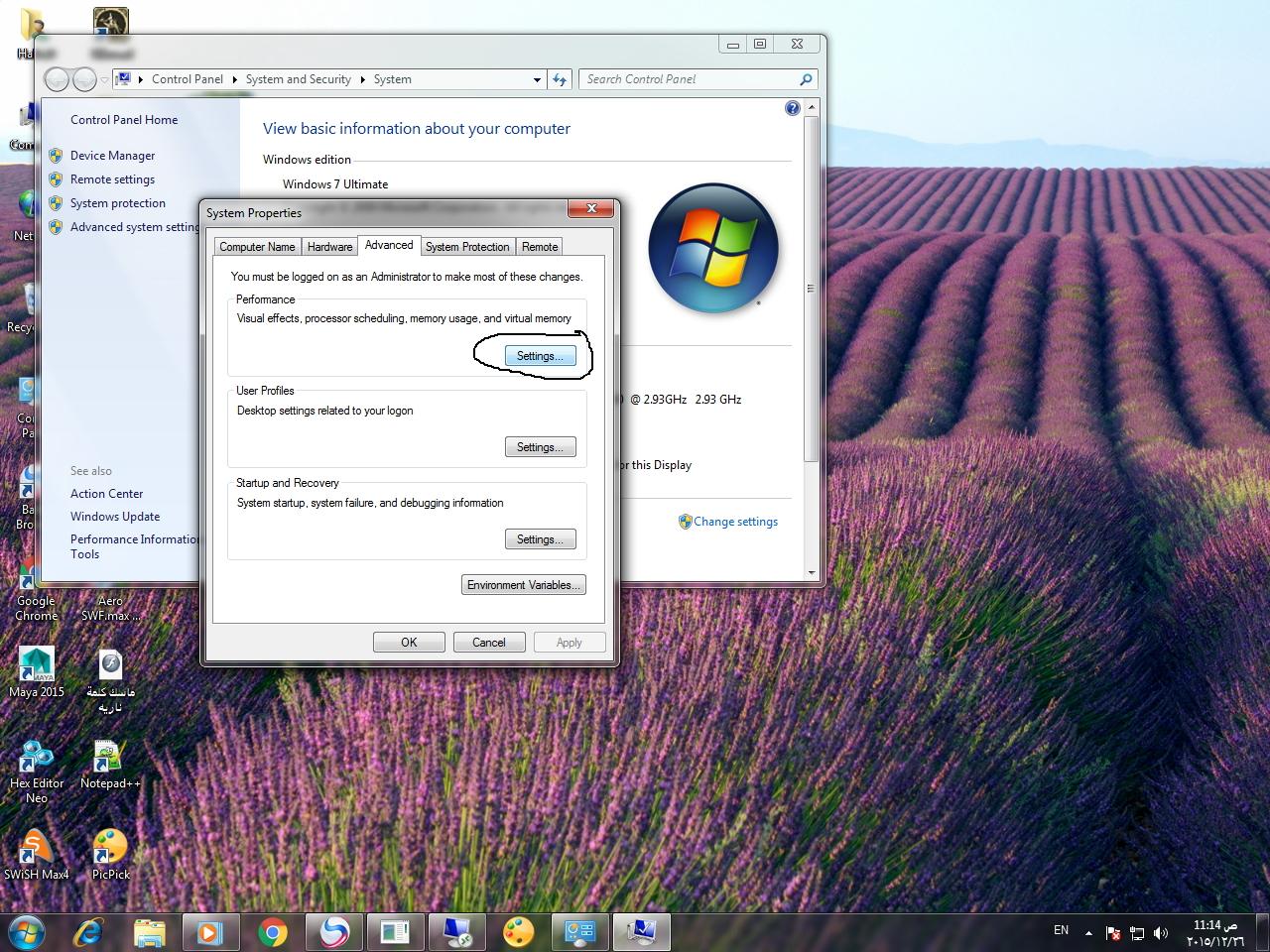Open the Start menu orb

tap(25, 932)
